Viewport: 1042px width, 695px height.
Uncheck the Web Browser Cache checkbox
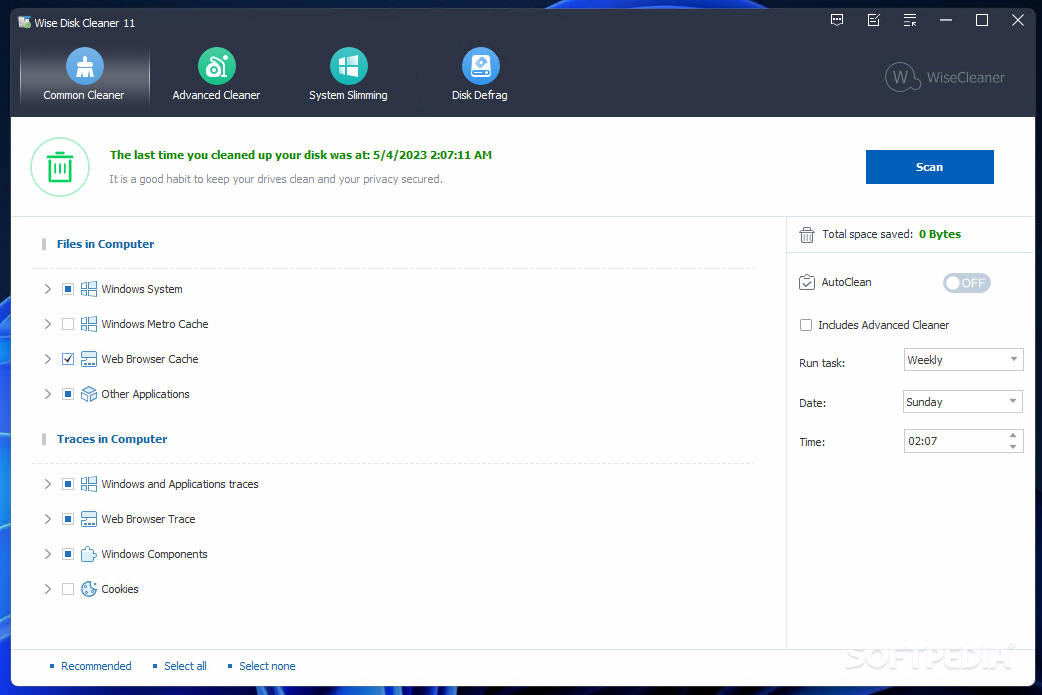68,359
